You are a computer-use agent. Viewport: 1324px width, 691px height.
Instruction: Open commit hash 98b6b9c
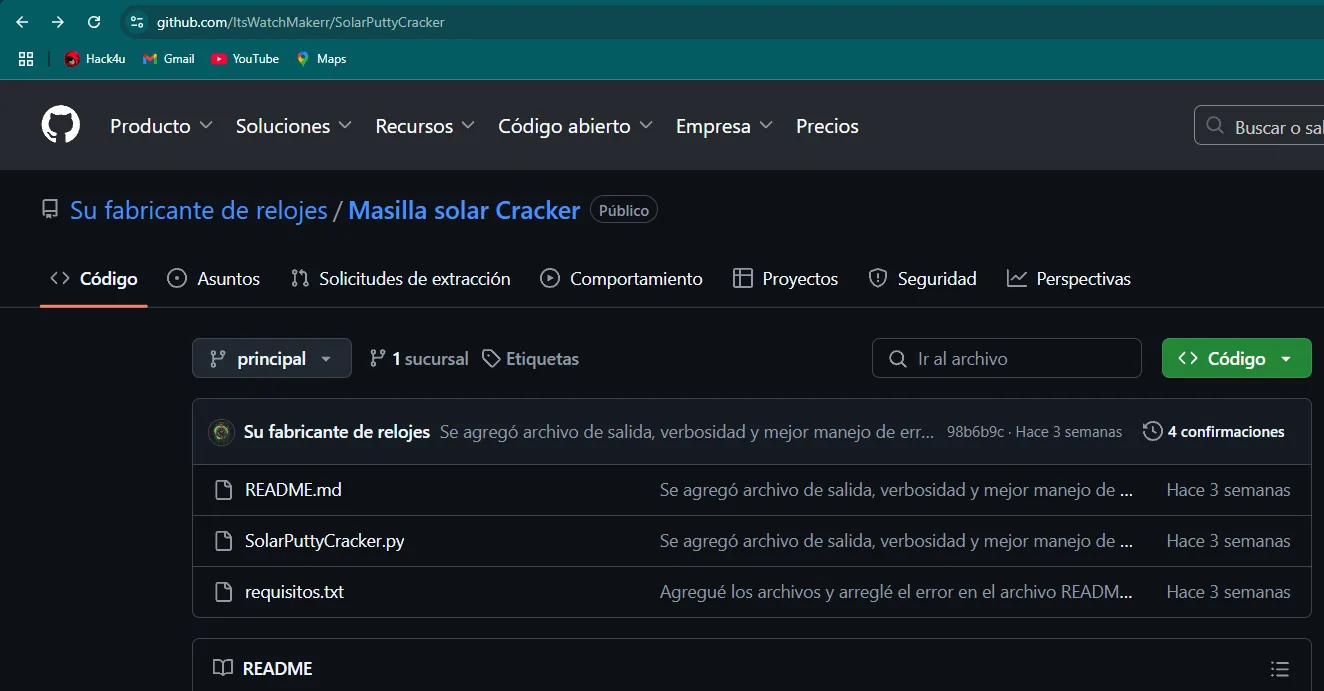pos(975,432)
